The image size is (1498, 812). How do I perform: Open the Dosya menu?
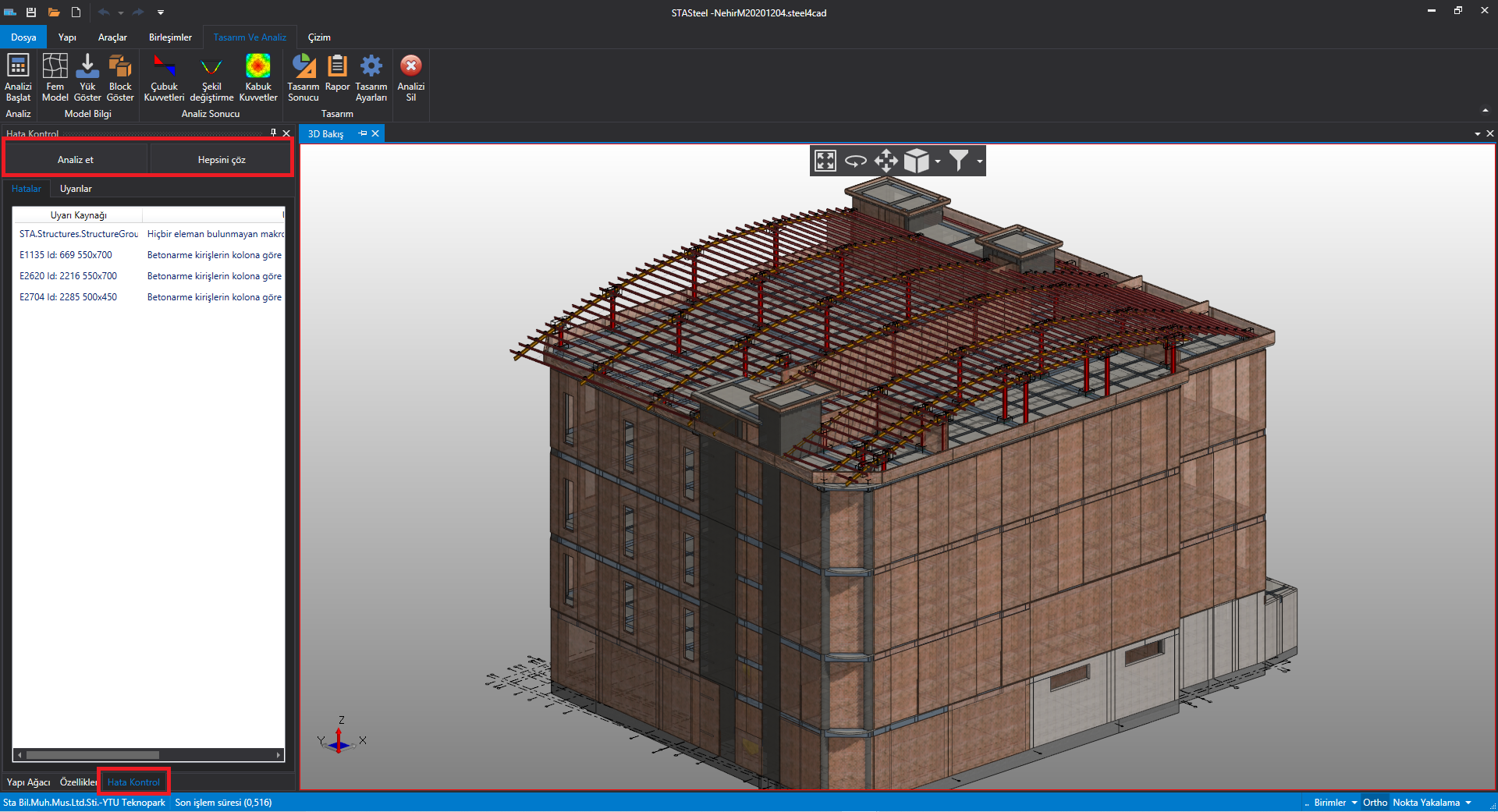pos(23,37)
